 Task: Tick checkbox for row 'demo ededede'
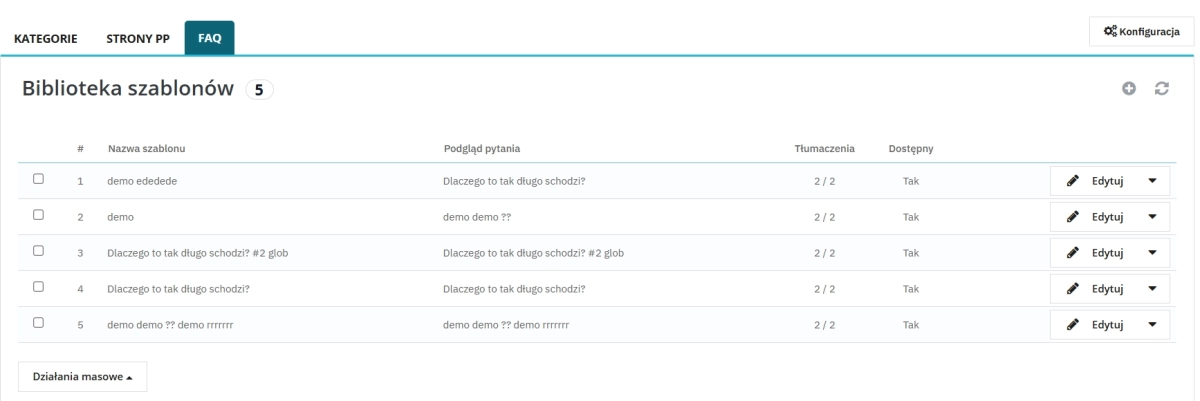(x=38, y=179)
